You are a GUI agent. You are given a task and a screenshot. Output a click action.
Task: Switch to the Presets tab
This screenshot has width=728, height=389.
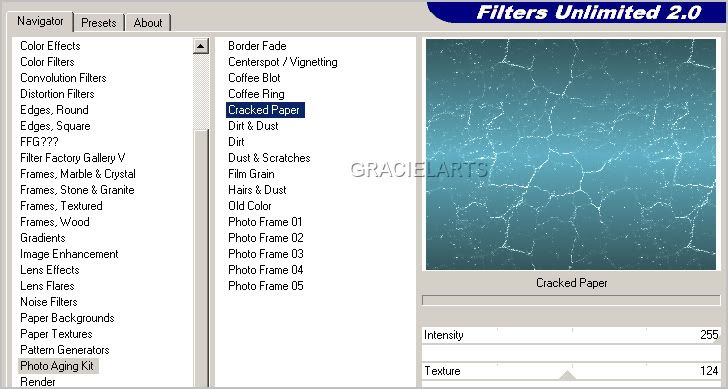tap(98, 22)
